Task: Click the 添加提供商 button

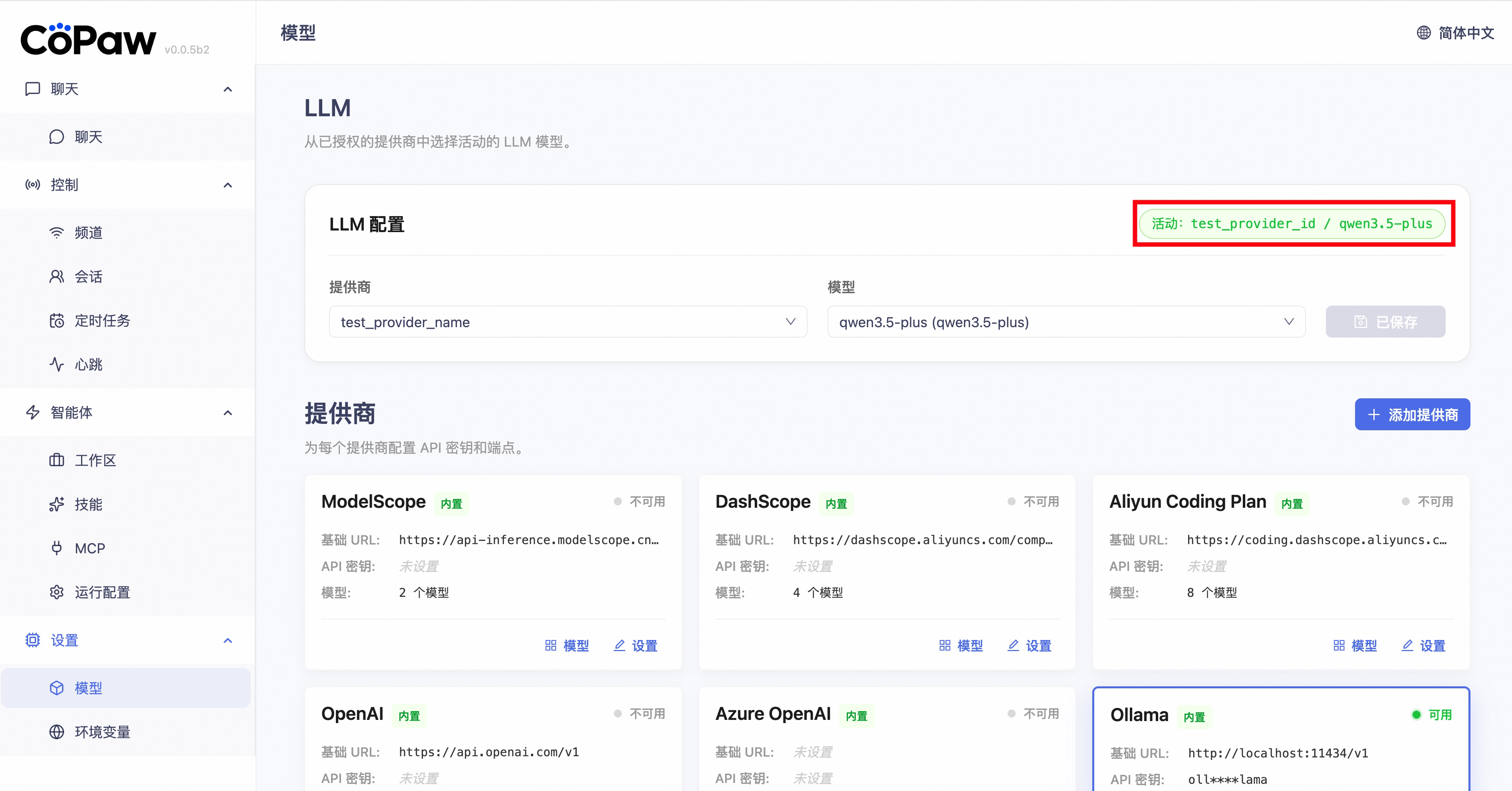Action: [1412, 415]
